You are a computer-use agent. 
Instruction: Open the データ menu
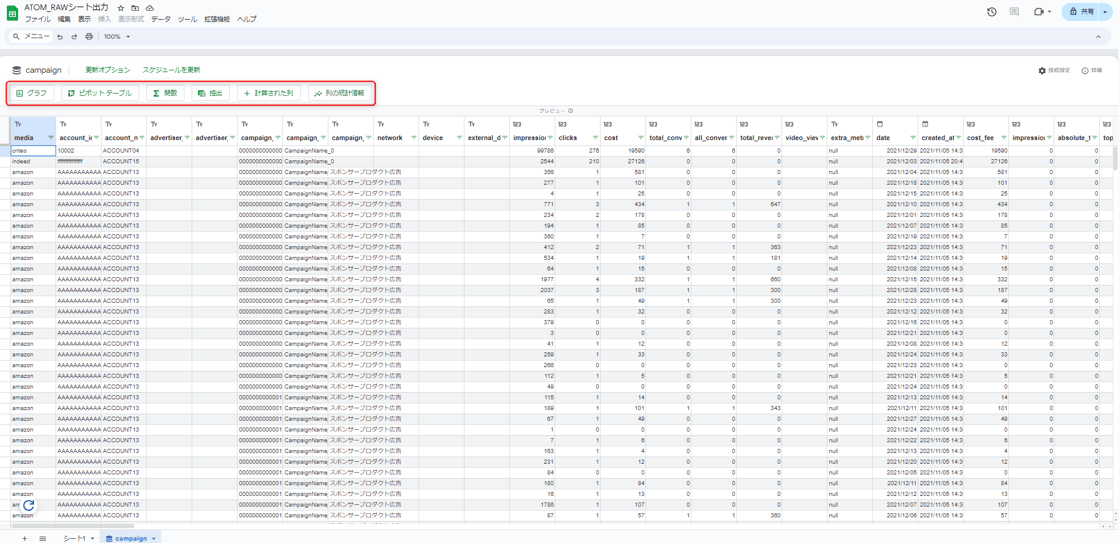(x=160, y=20)
